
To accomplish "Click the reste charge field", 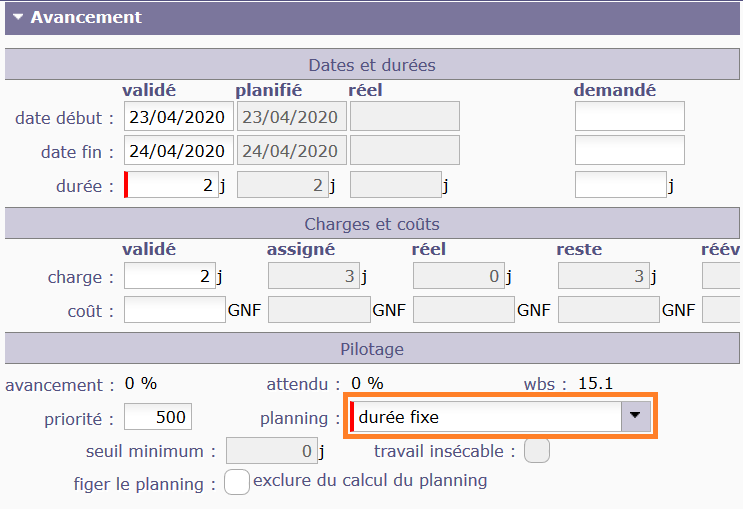I will pos(603,277).
